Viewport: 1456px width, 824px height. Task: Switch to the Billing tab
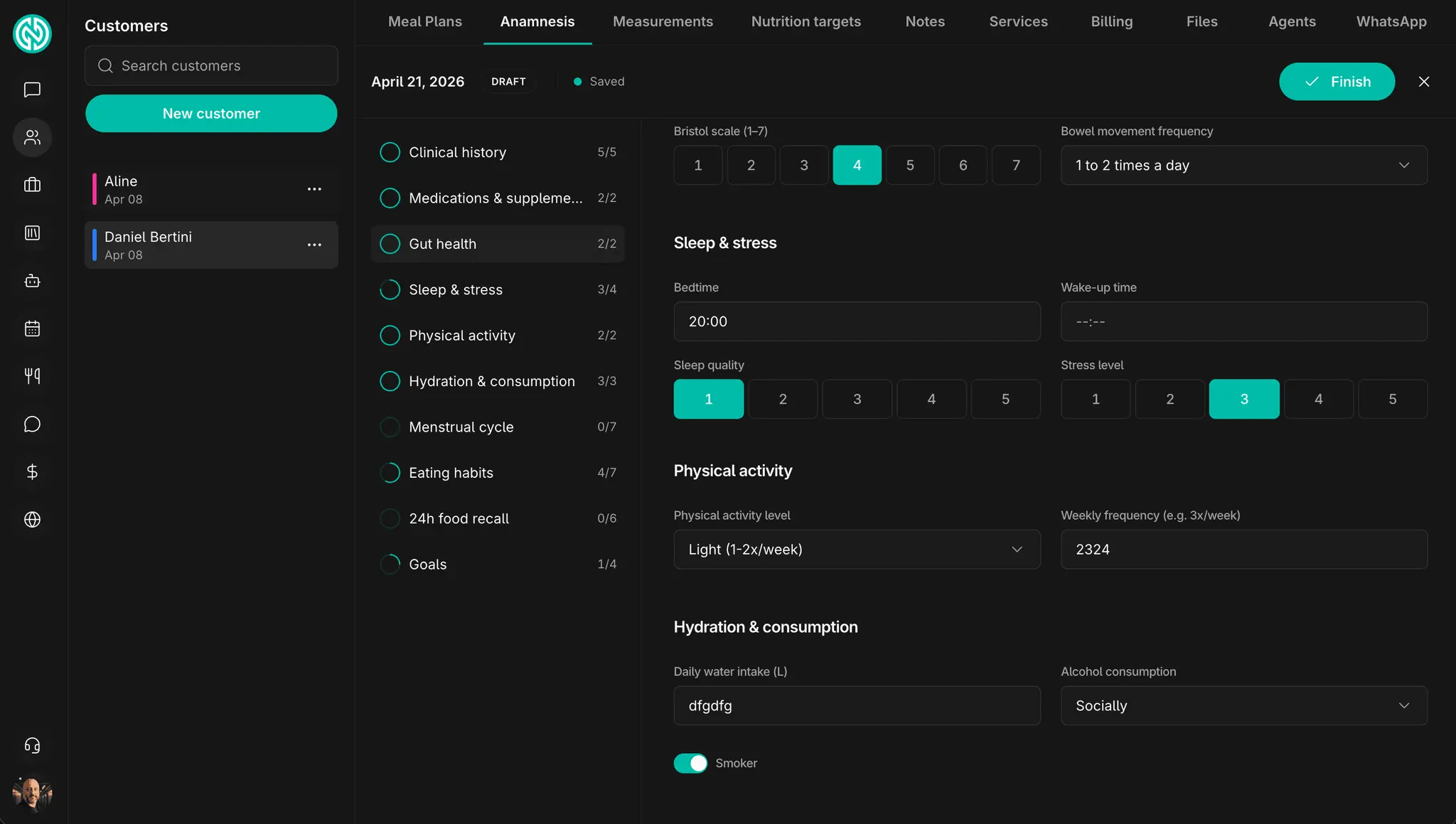coord(1111,21)
